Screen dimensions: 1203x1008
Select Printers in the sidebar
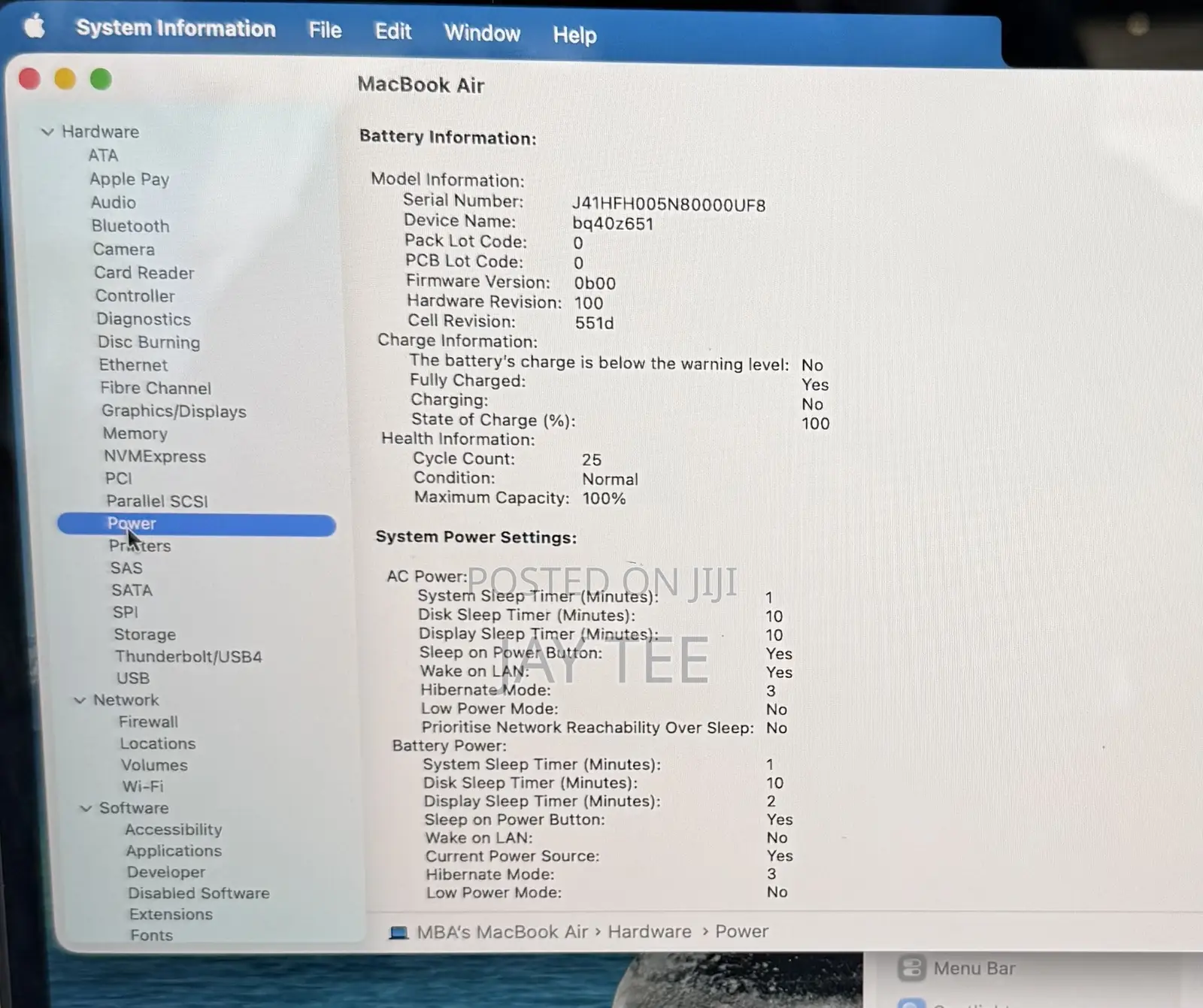pyautogui.click(x=140, y=546)
